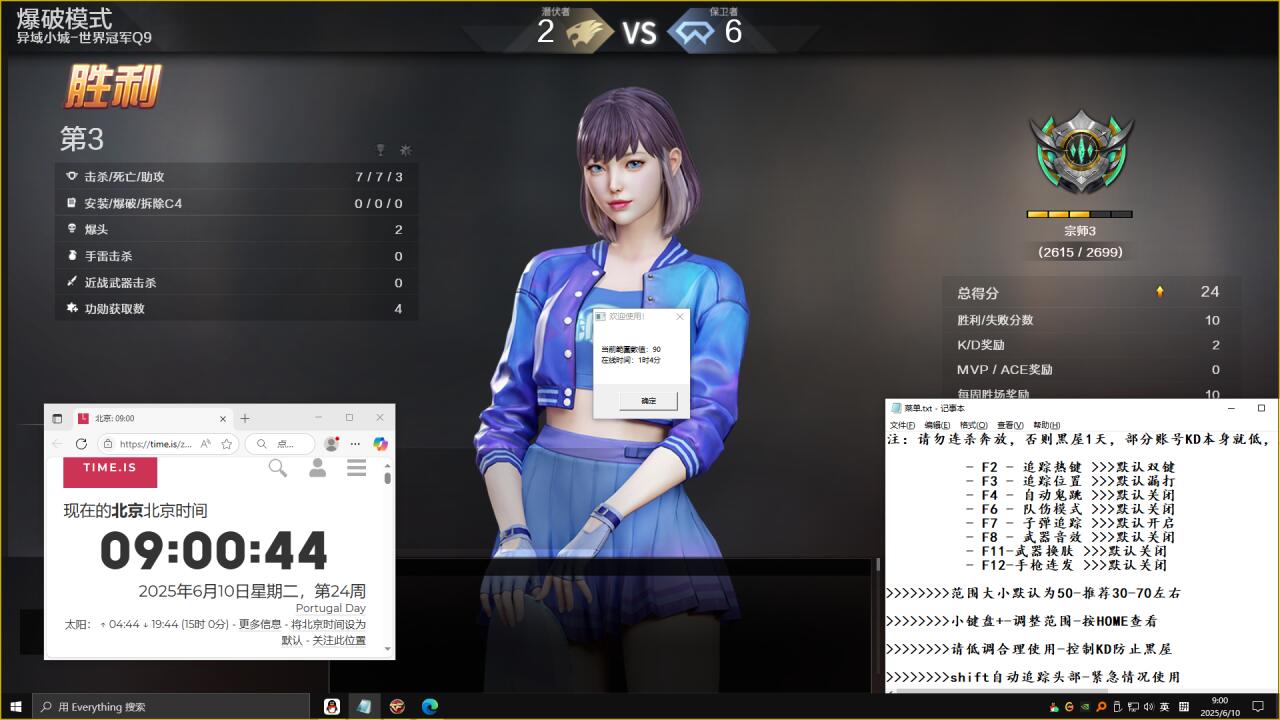The width and height of the screenshot is (1280, 720).
Task: Click the trophy icon above the stats
Action: (x=380, y=150)
